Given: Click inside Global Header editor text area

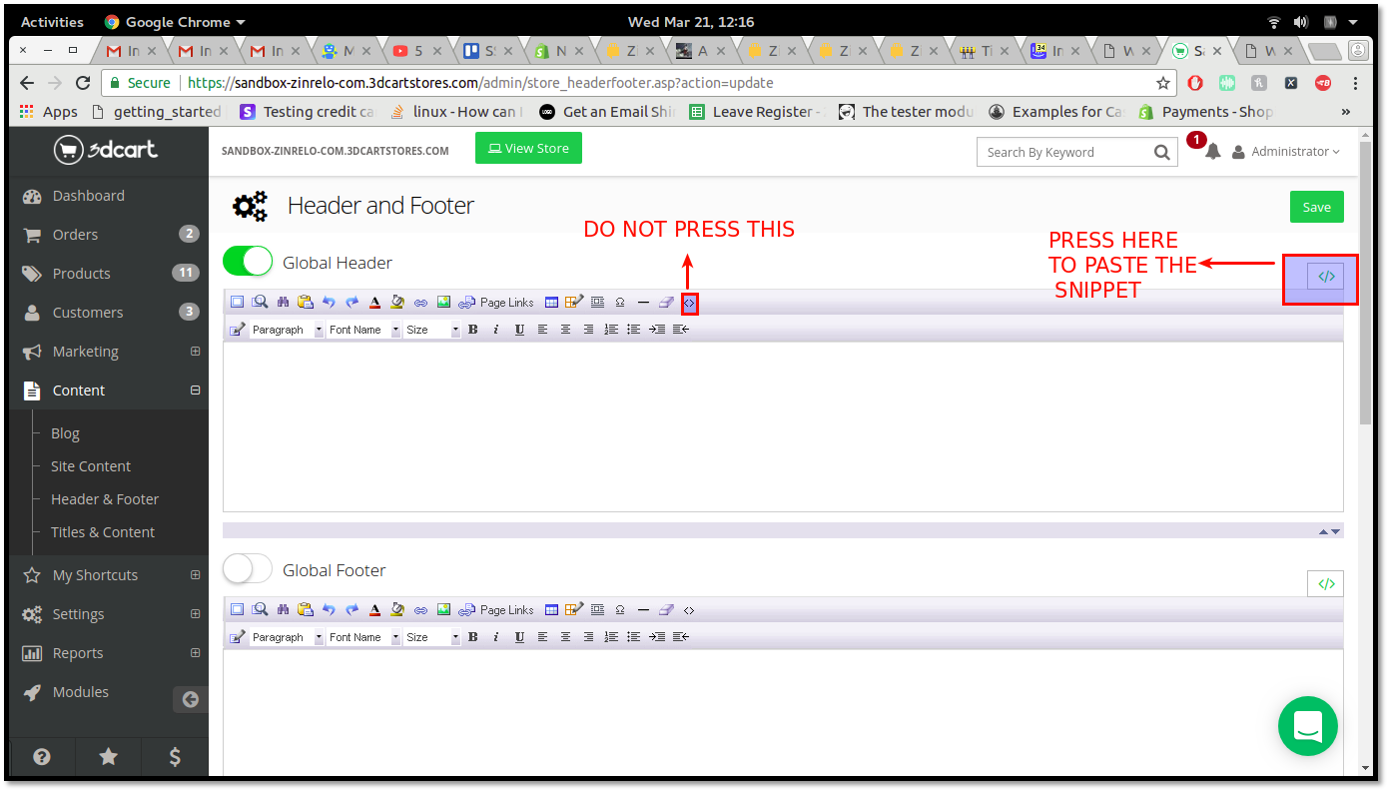Looking at the screenshot, I should click(783, 427).
